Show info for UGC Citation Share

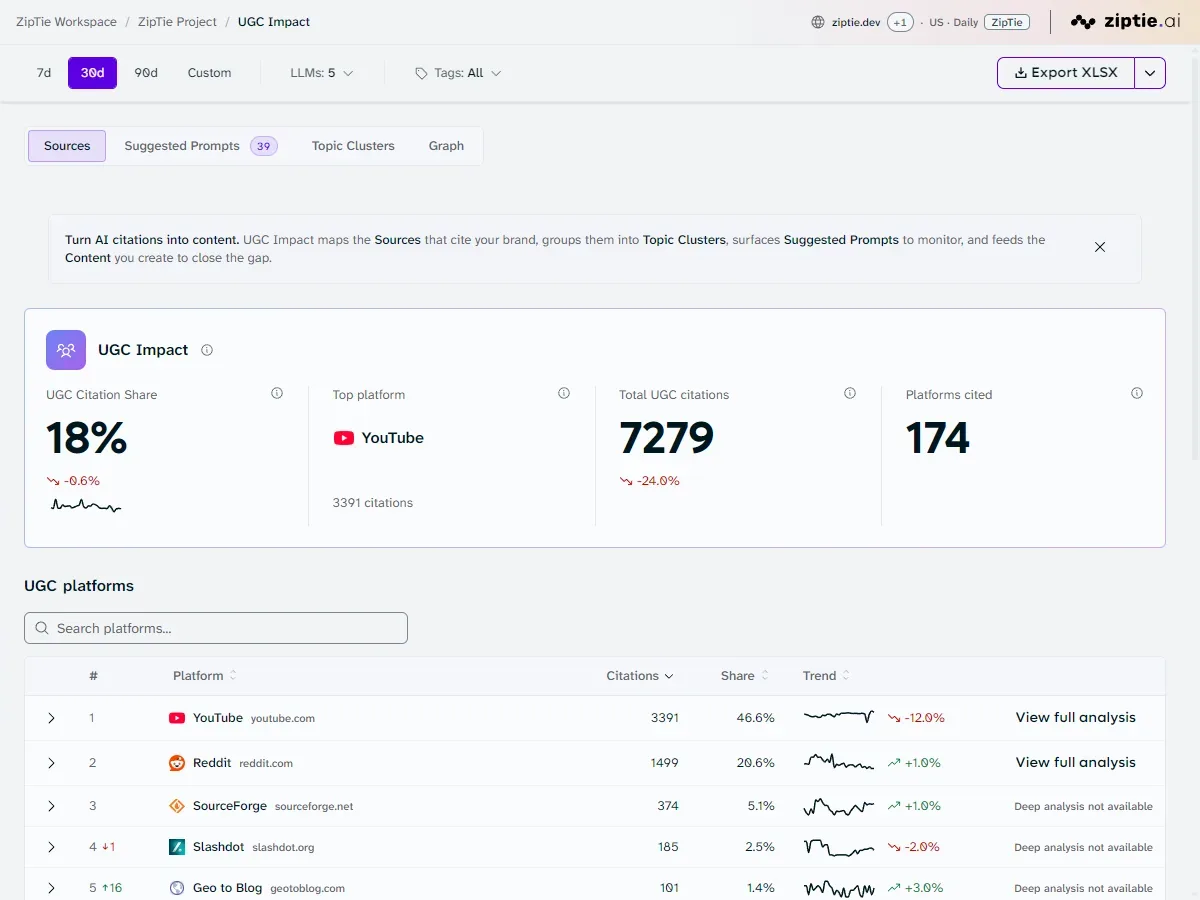click(x=277, y=394)
